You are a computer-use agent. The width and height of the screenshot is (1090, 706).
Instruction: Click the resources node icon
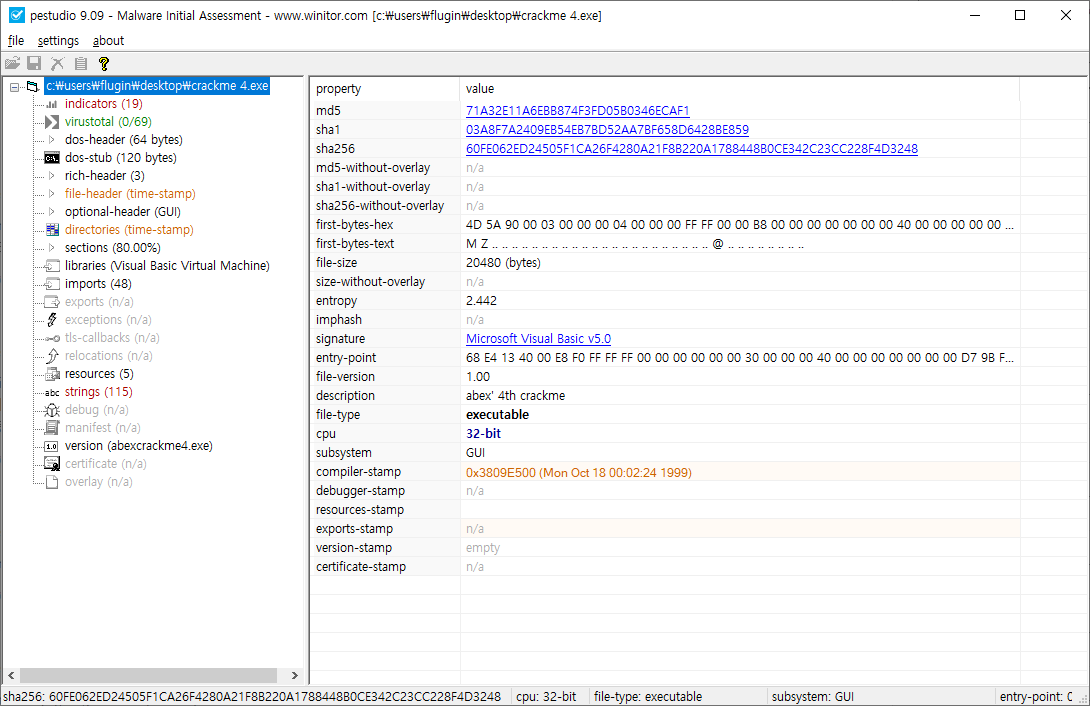(x=52, y=375)
